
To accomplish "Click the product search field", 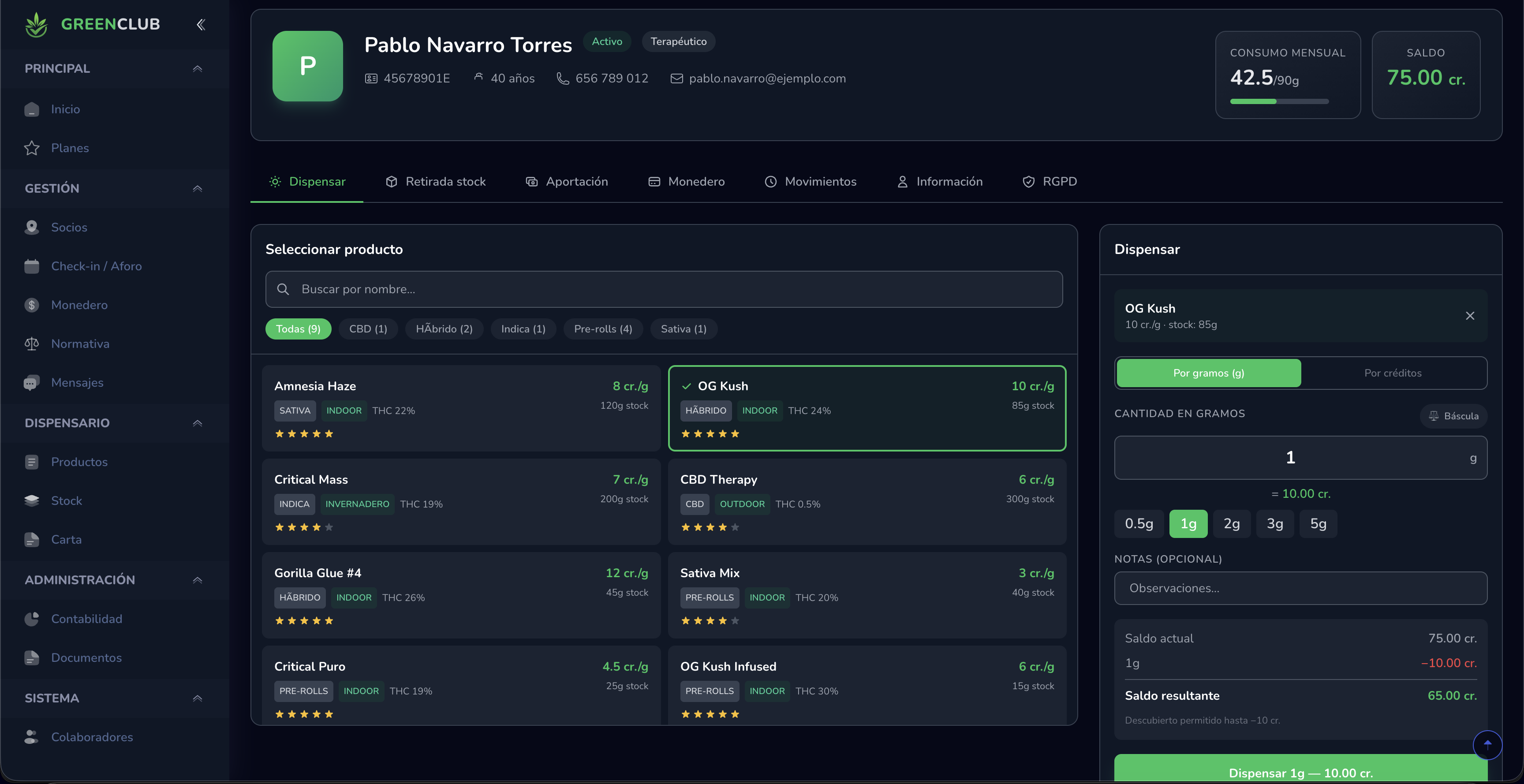I will tap(664, 289).
